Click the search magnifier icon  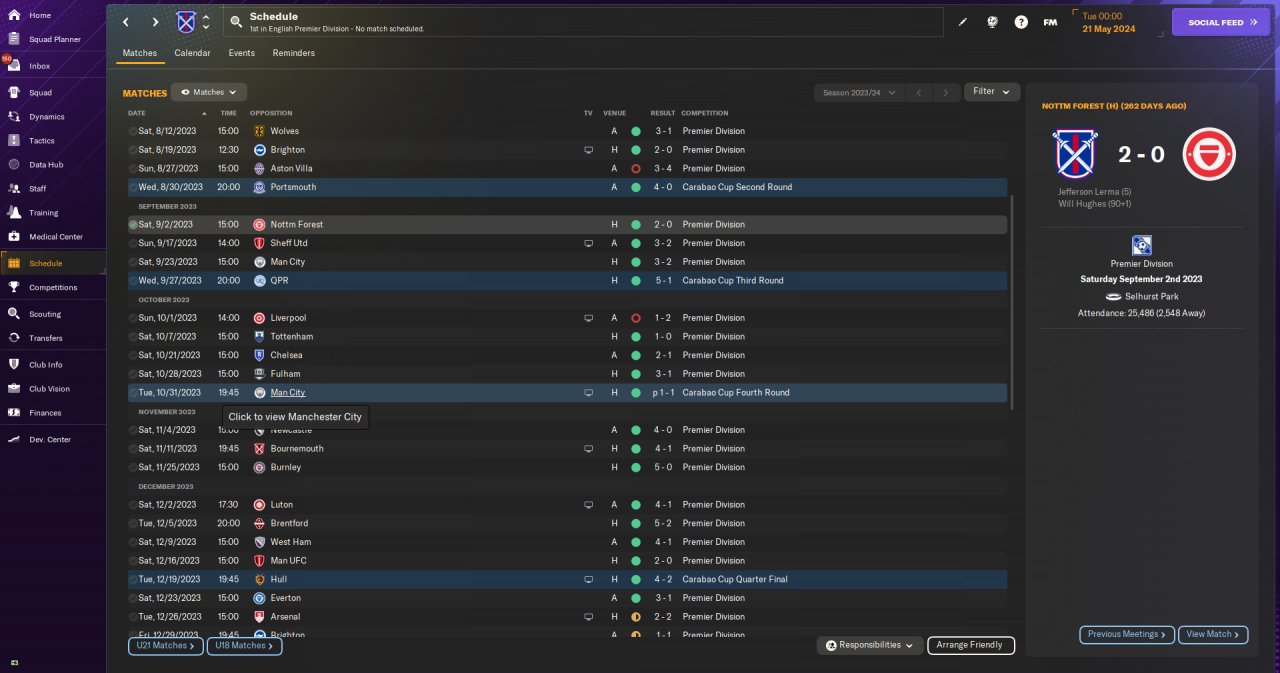[x=235, y=22]
